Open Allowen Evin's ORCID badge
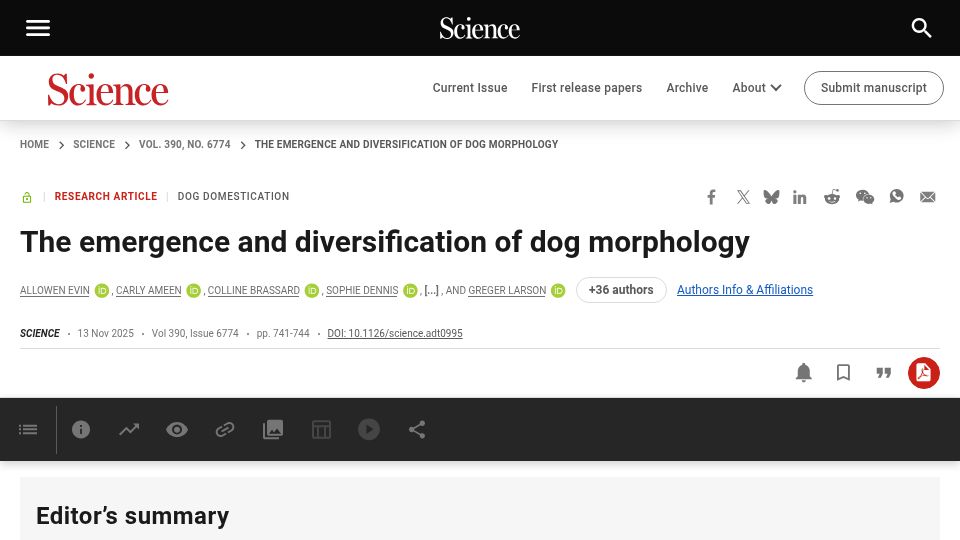Screen dimensions: 960x540 (x=102, y=290)
